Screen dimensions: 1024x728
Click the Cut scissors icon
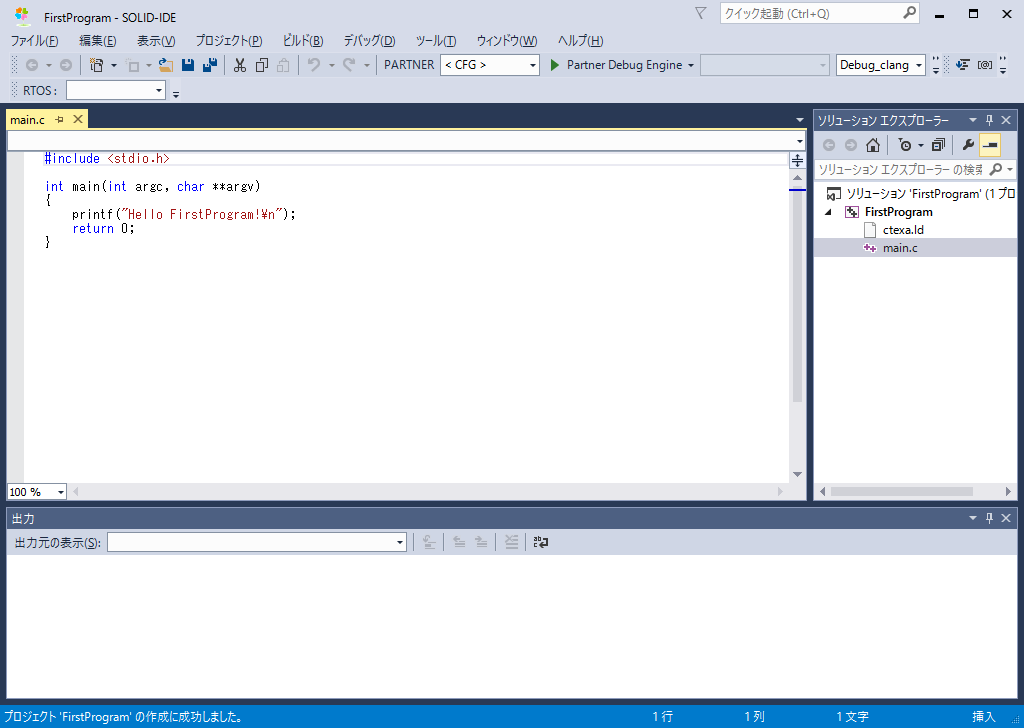[x=240, y=65]
